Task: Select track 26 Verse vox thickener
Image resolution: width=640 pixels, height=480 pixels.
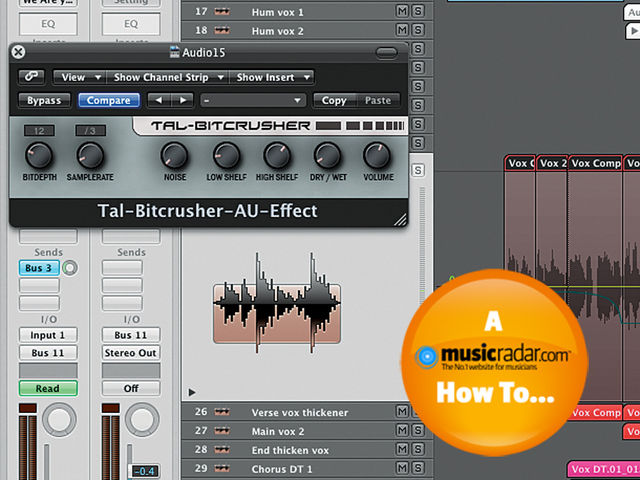Action: click(307, 412)
